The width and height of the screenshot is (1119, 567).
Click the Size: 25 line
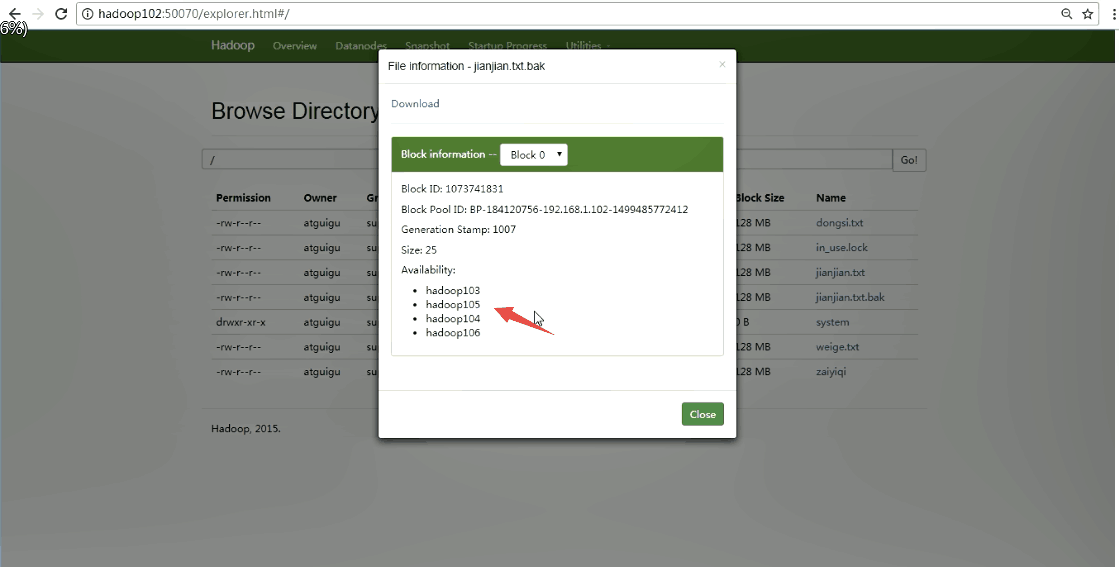tap(419, 250)
